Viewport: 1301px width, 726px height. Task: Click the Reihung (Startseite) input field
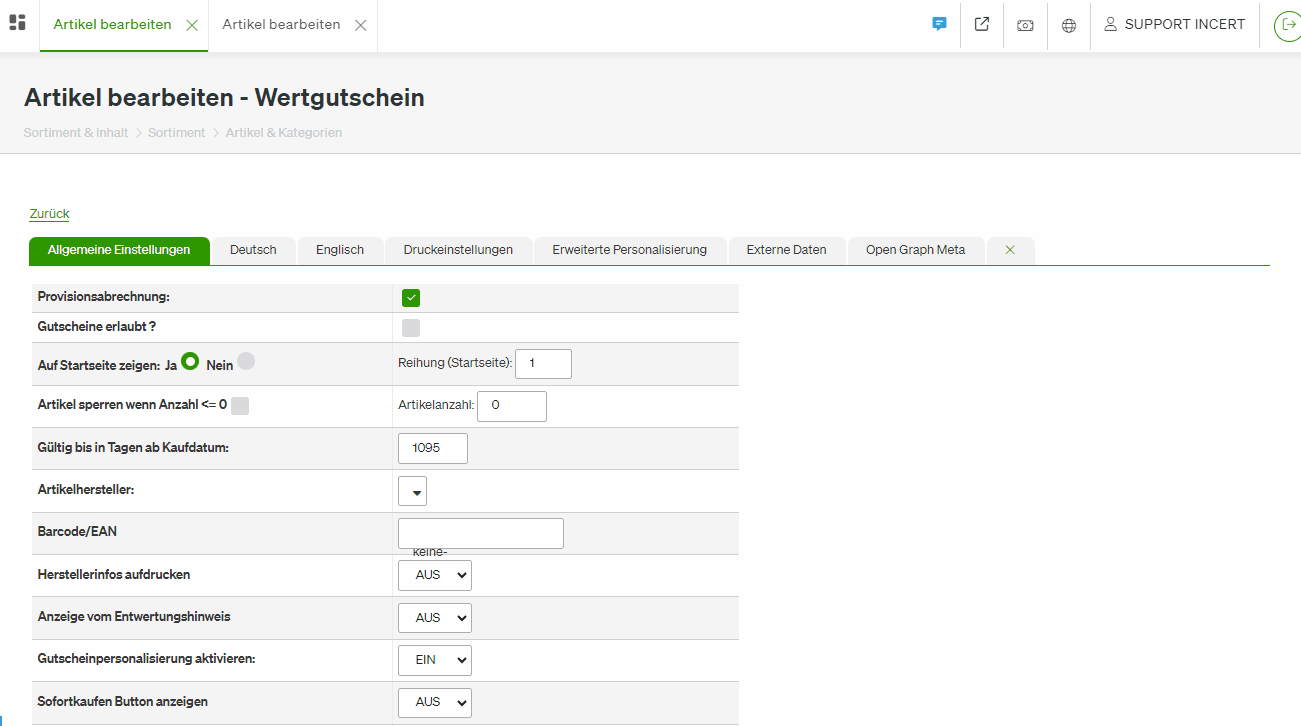543,364
